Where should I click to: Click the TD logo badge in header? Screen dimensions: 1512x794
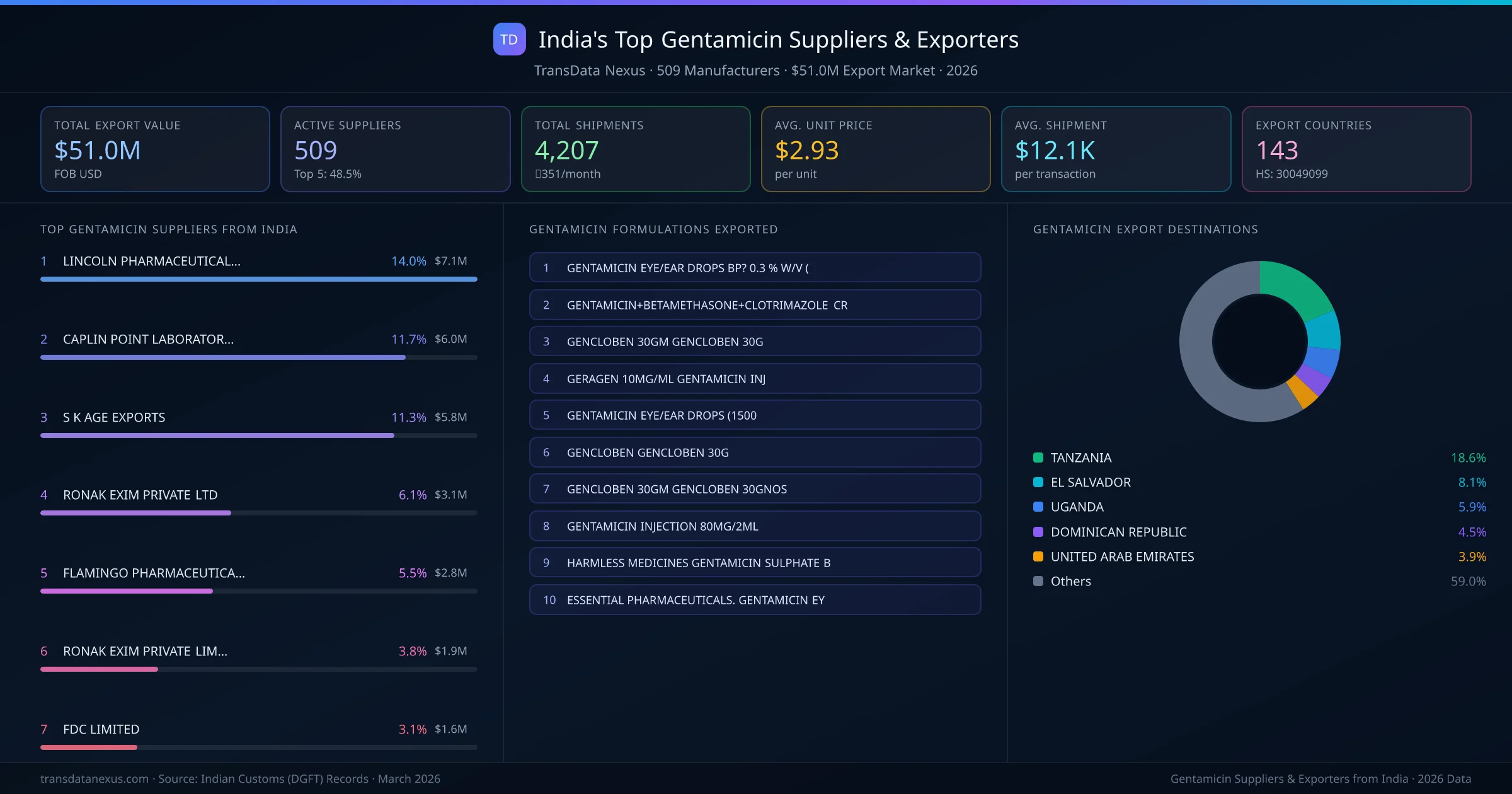point(509,40)
